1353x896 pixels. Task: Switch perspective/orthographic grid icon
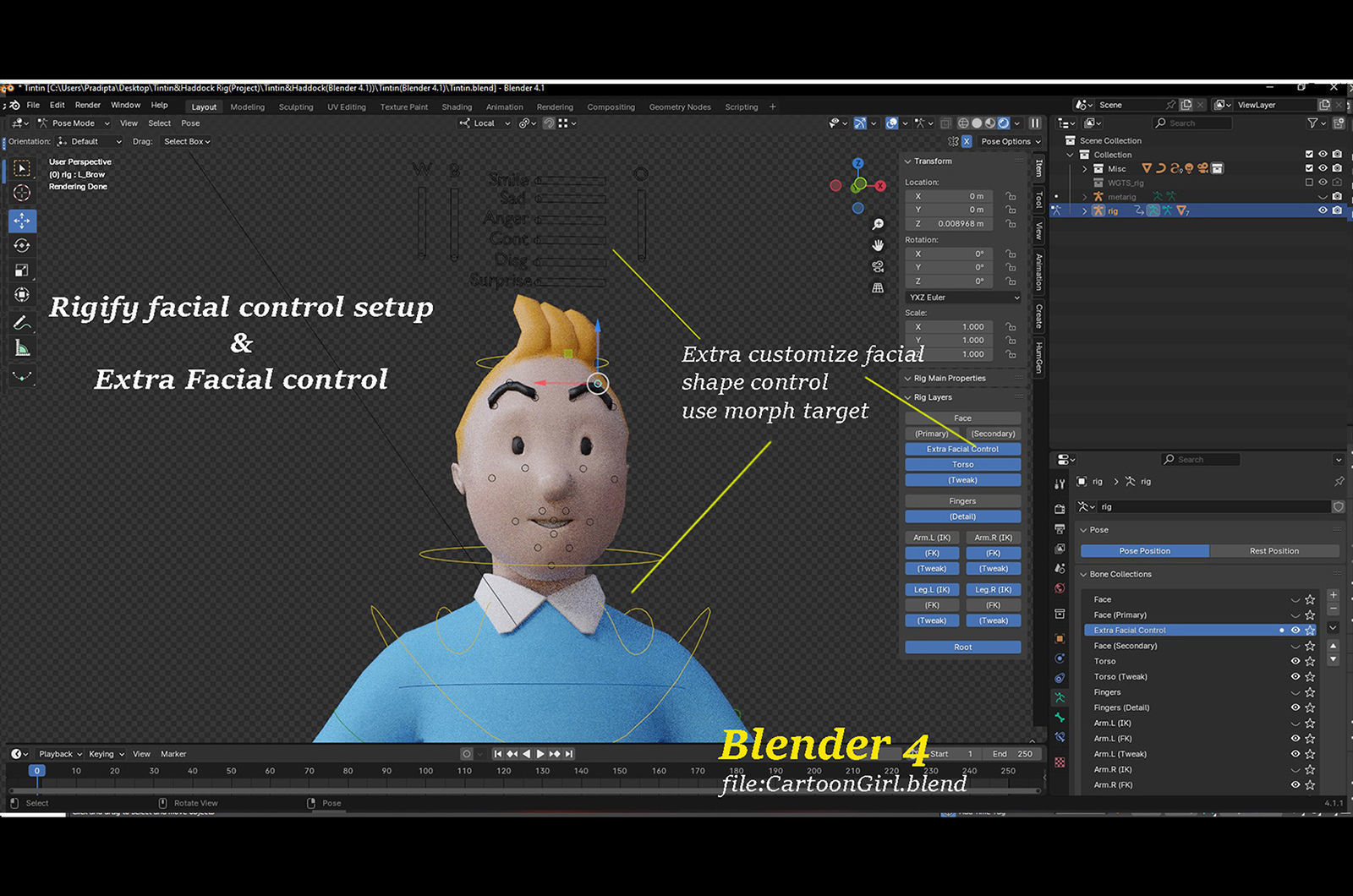[878, 287]
